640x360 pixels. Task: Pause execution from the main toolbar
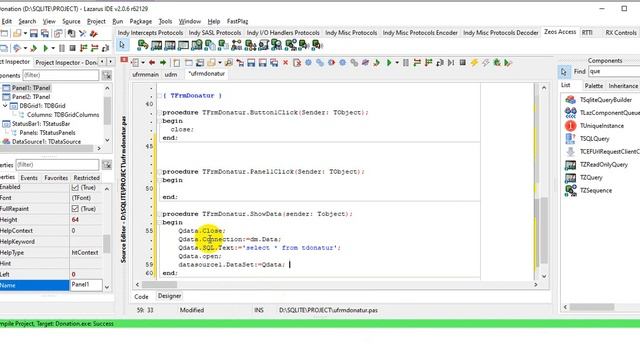tap(62, 48)
